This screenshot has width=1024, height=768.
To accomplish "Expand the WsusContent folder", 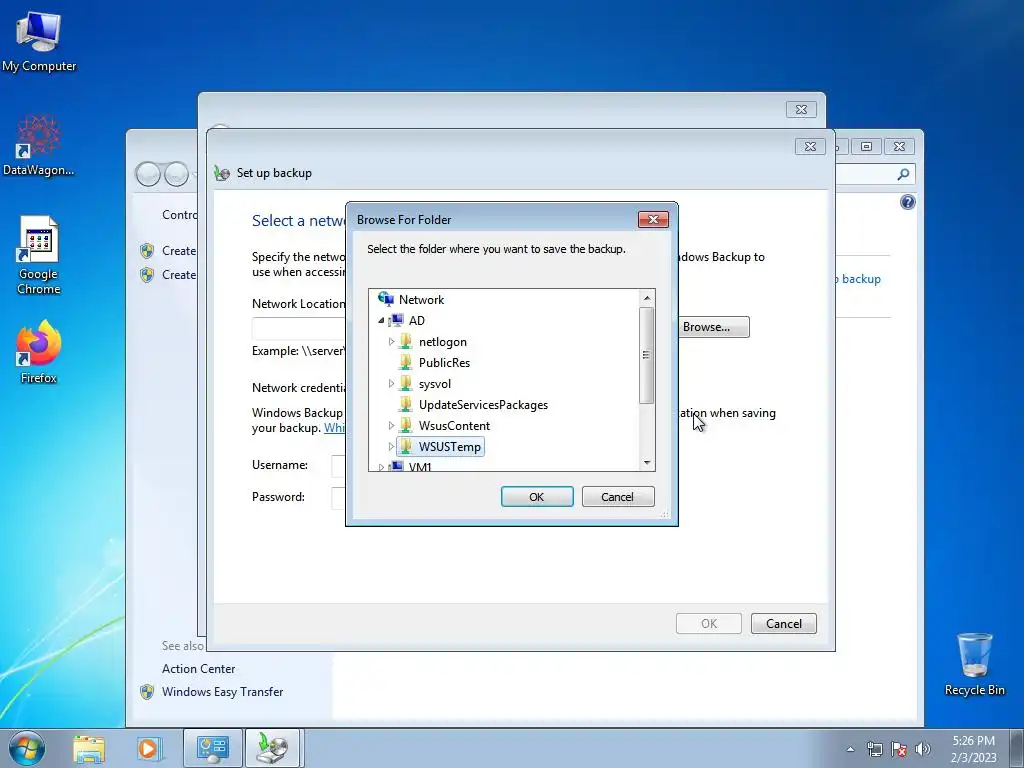I will pos(391,425).
